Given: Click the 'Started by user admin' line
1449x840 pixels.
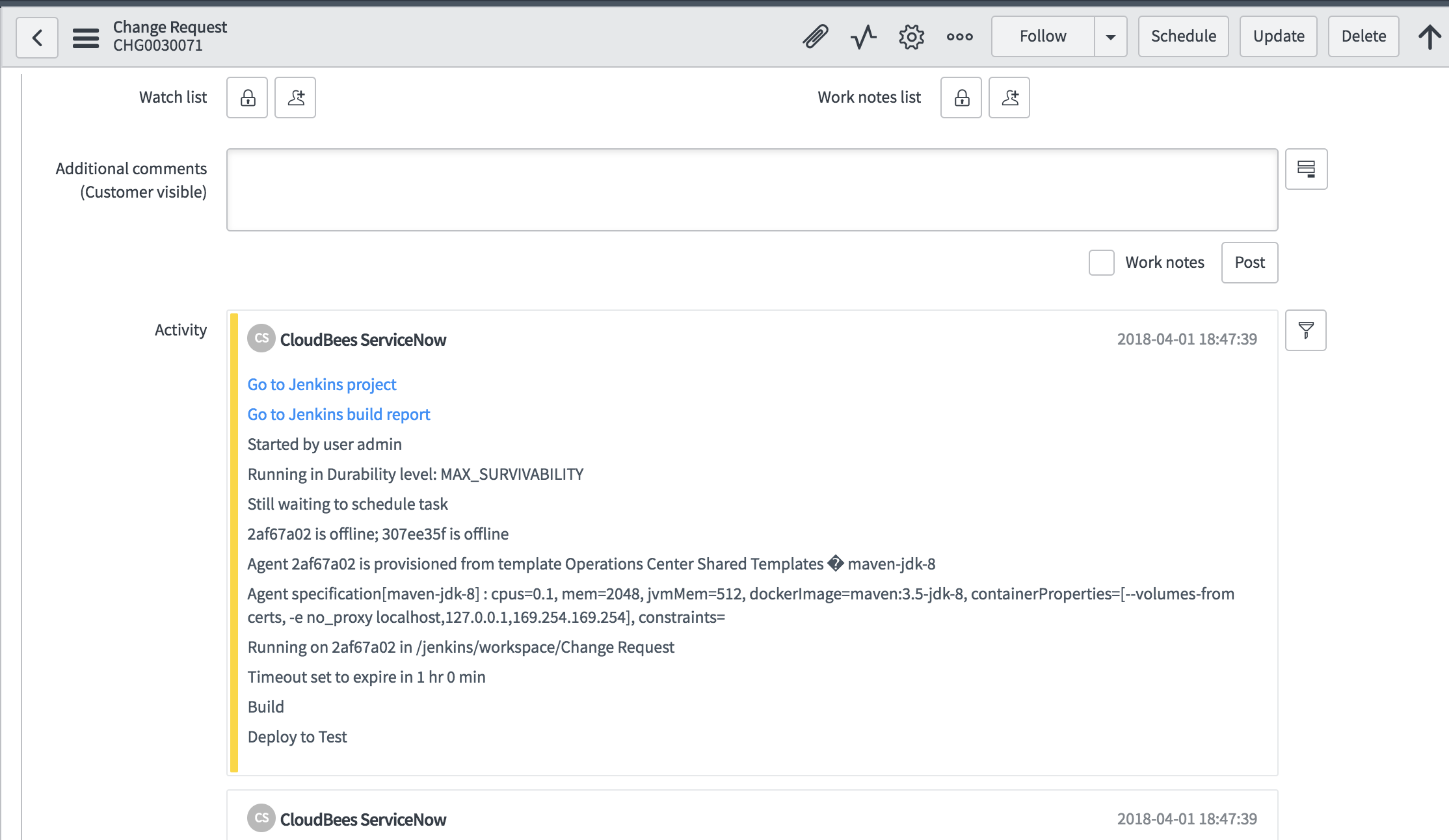Looking at the screenshot, I should [325, 444].
